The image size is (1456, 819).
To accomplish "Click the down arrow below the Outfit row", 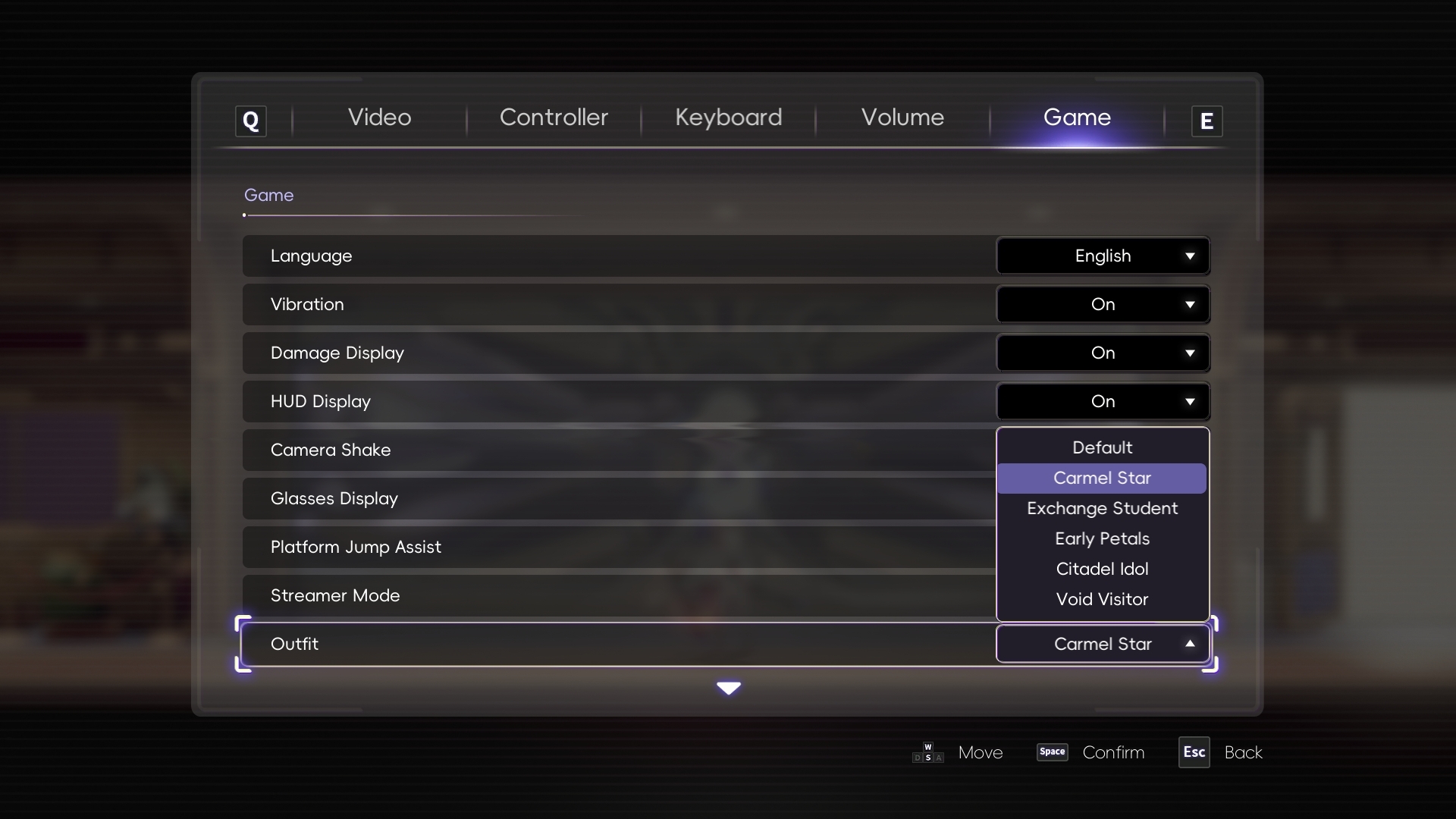I will tap(729, 688).
